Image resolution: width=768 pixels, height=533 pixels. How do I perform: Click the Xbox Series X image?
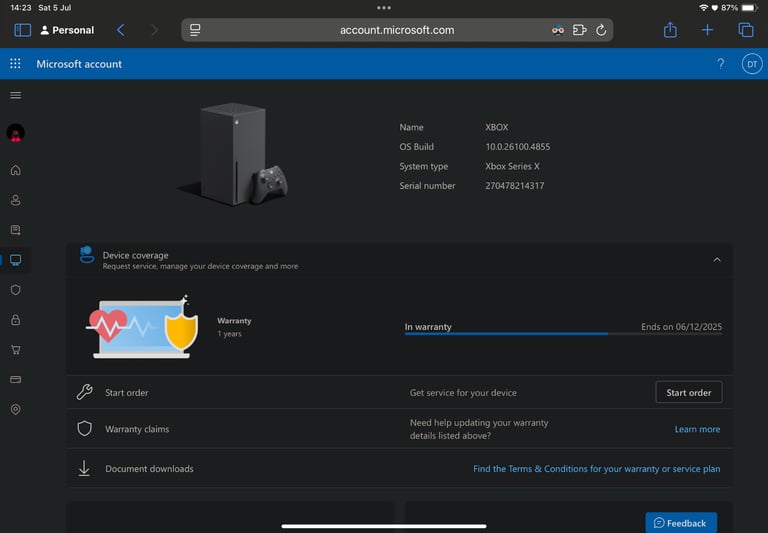coord(232,154)
